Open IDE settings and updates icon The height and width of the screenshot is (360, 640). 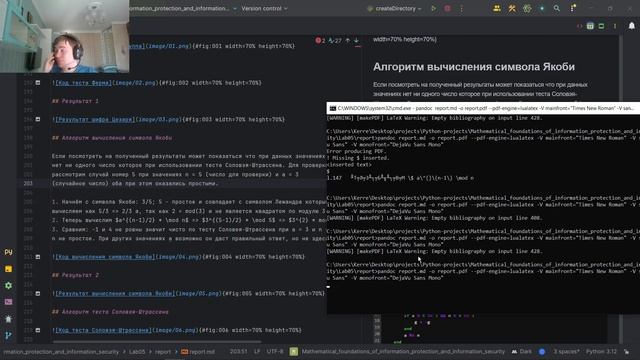(573, 8)
